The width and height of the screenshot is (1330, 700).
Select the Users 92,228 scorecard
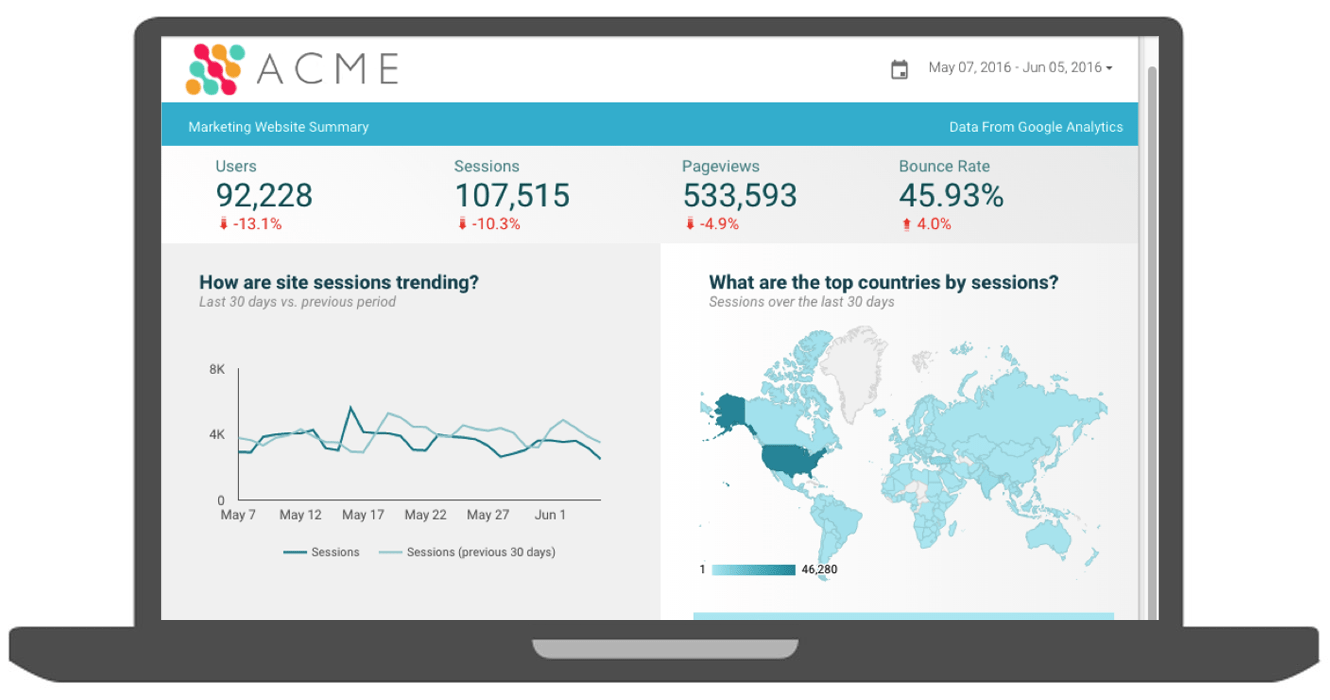264,195
